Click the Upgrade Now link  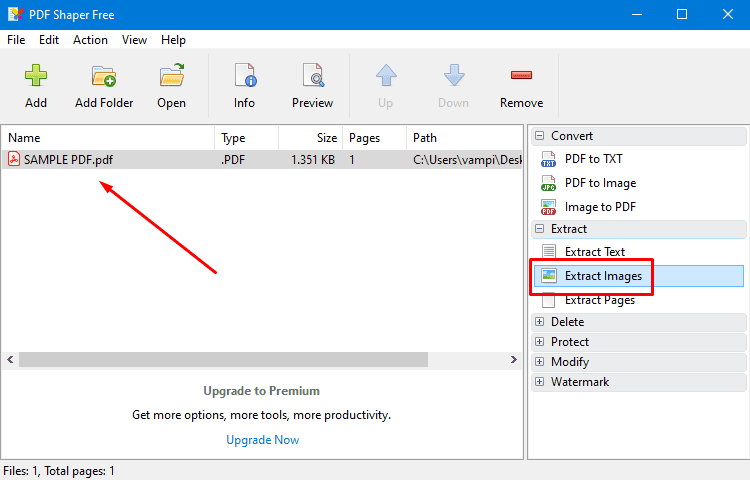(x=263, y=440)
